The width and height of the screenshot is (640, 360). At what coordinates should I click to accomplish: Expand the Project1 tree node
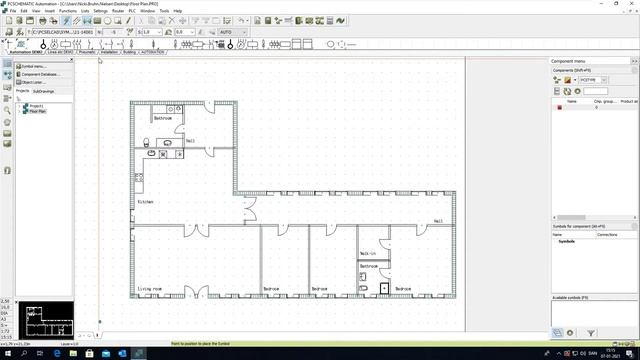coord(19,106)
